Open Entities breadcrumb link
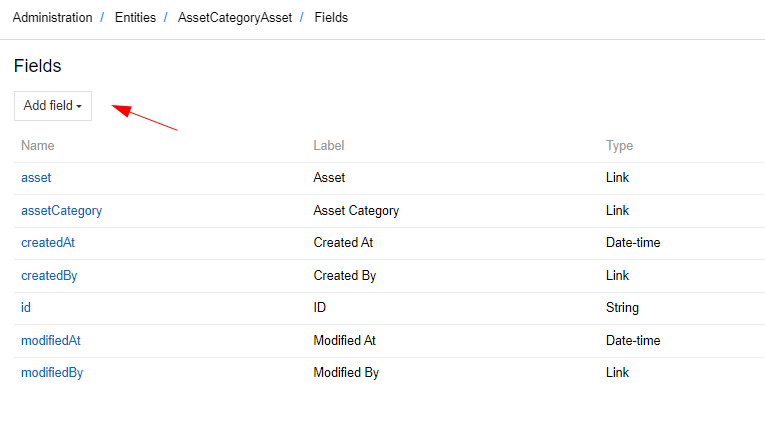 point(135,18)
